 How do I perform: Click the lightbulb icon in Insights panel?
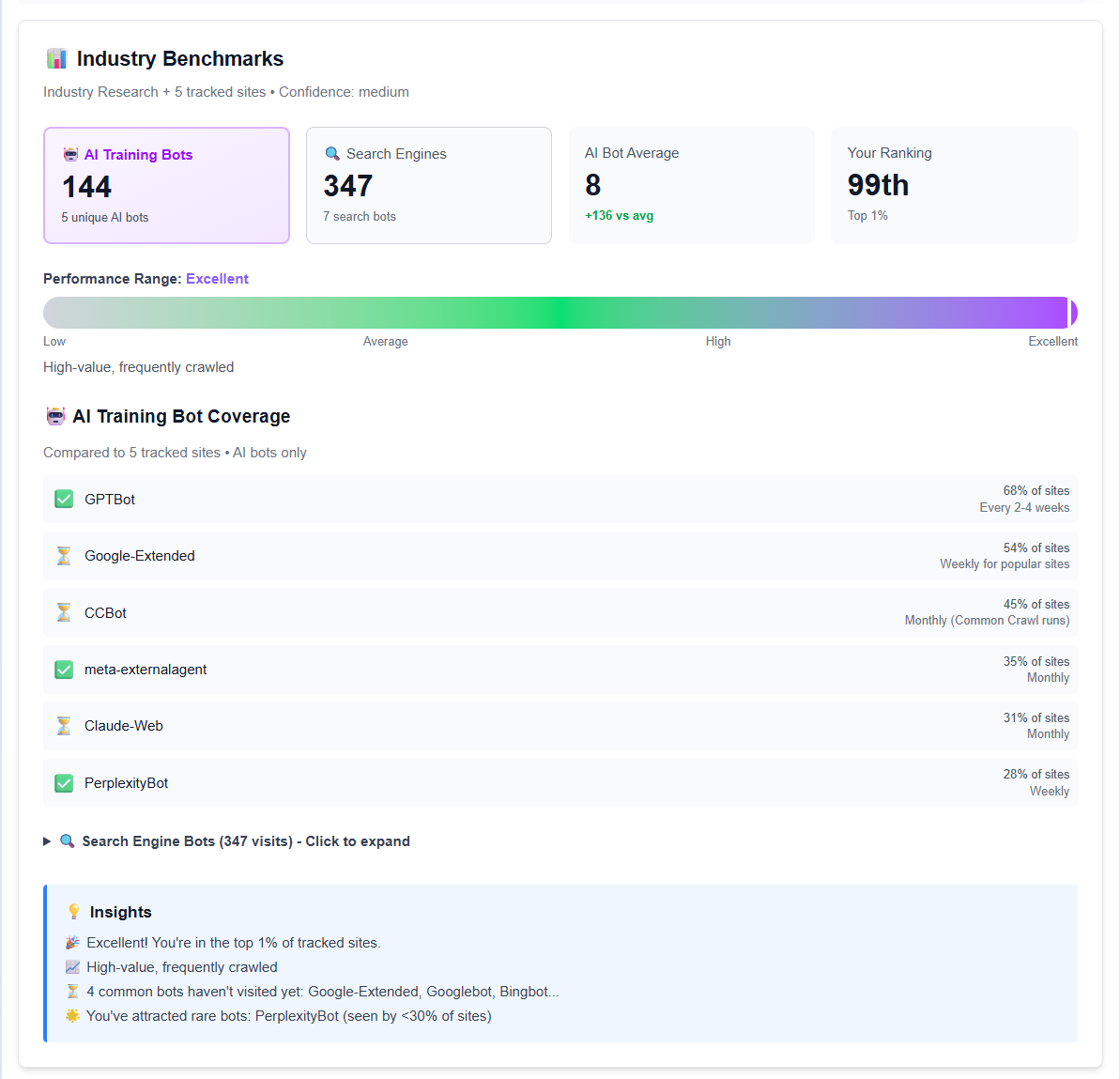coord(73,911)
